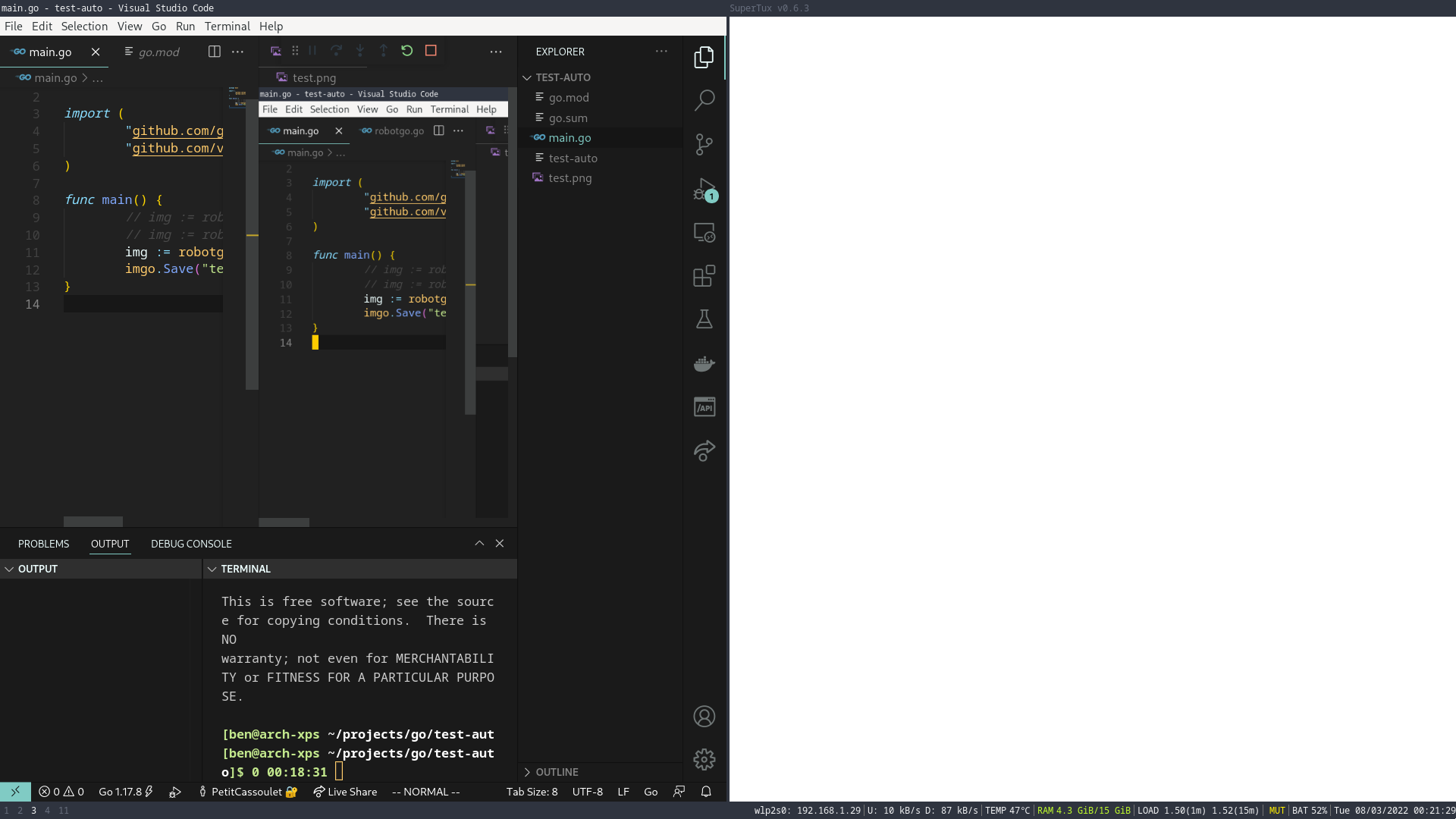Switch to the DEBUG CONSOLE tab
Viewport: 1456px width, 819px height.
click(191, 543)
